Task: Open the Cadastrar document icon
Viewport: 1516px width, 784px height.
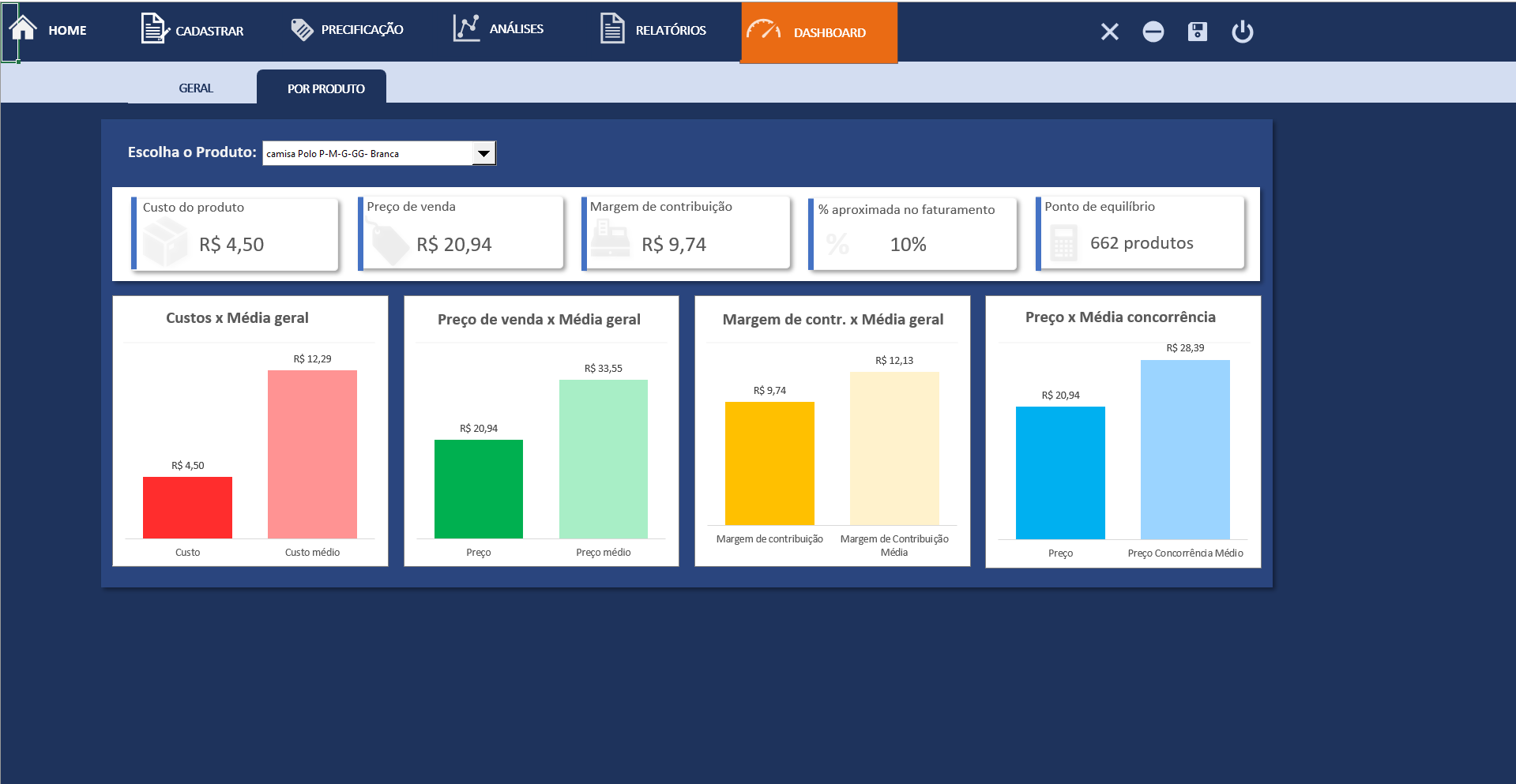Action: 153,29
